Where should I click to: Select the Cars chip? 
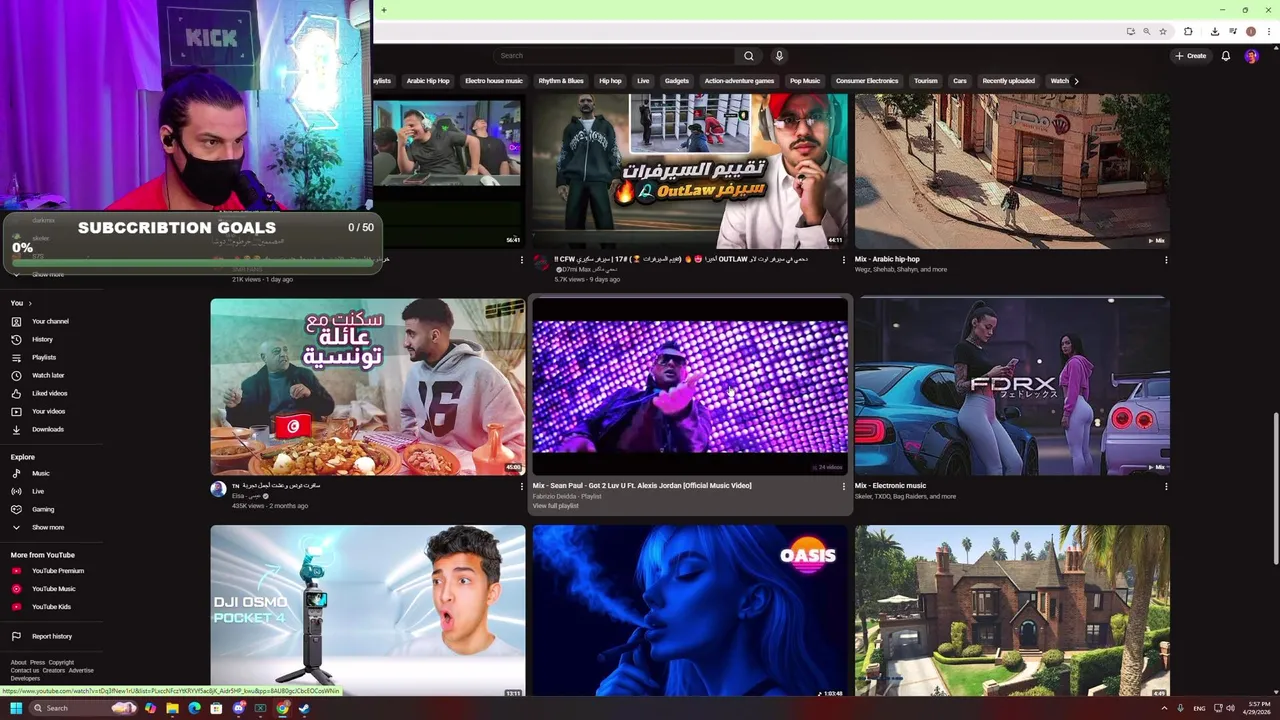(960, 81)
